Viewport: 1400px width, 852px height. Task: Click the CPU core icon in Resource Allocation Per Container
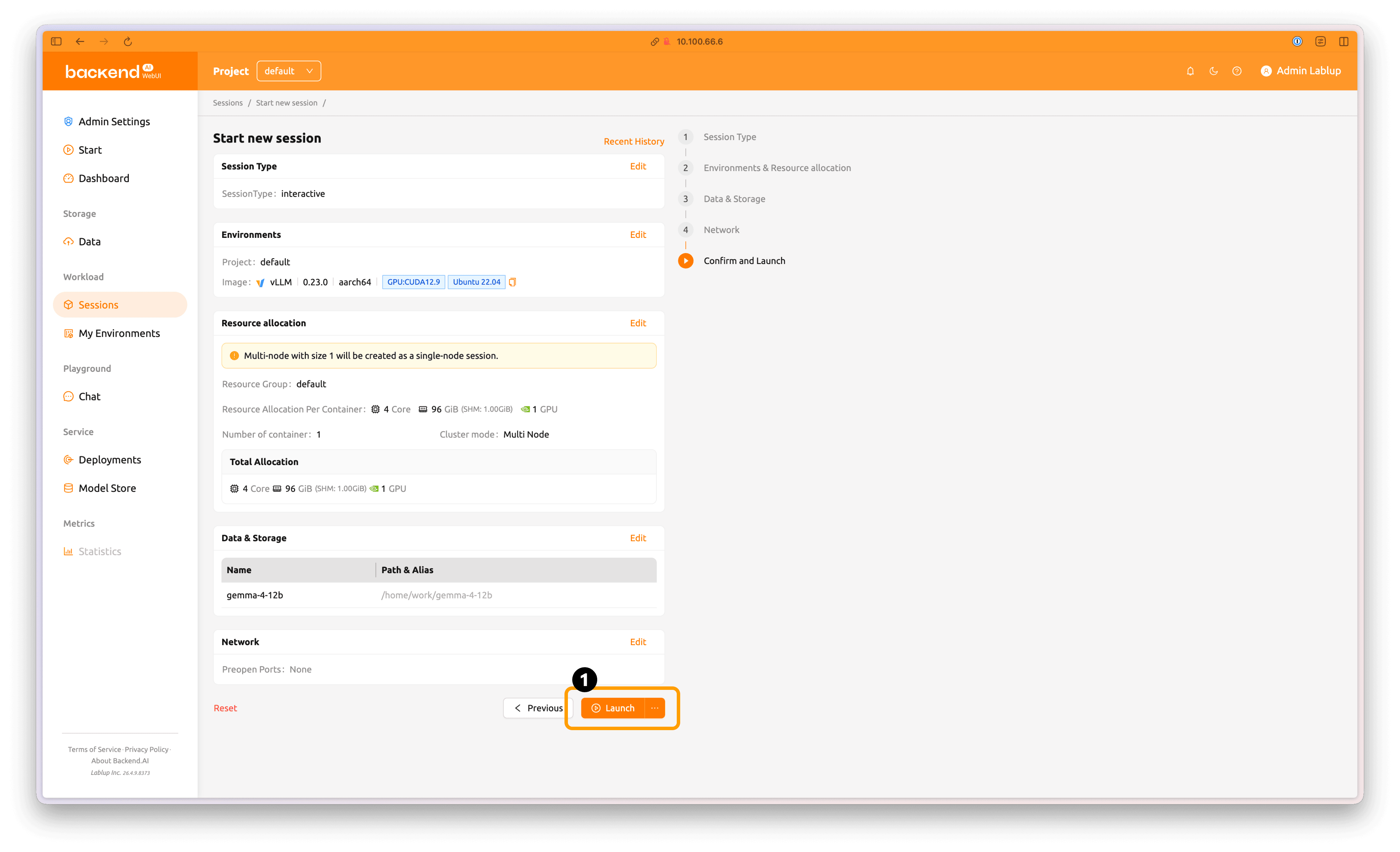[375, 410]
